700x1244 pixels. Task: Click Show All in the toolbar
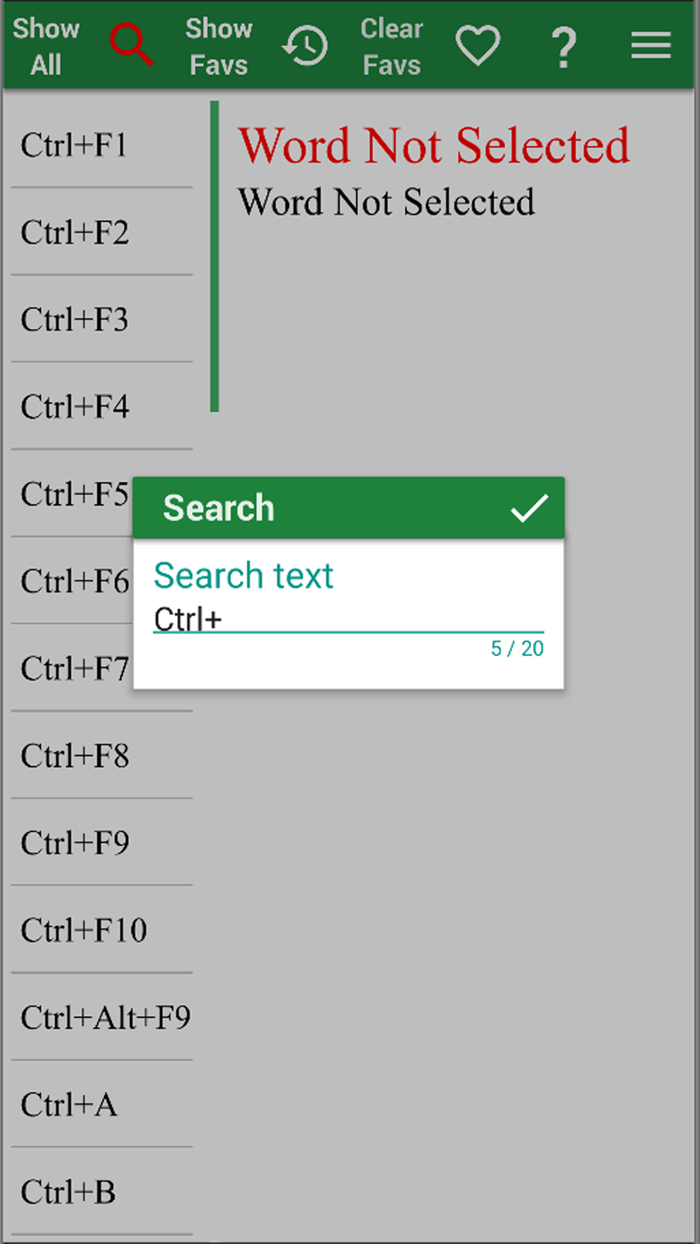46,46
